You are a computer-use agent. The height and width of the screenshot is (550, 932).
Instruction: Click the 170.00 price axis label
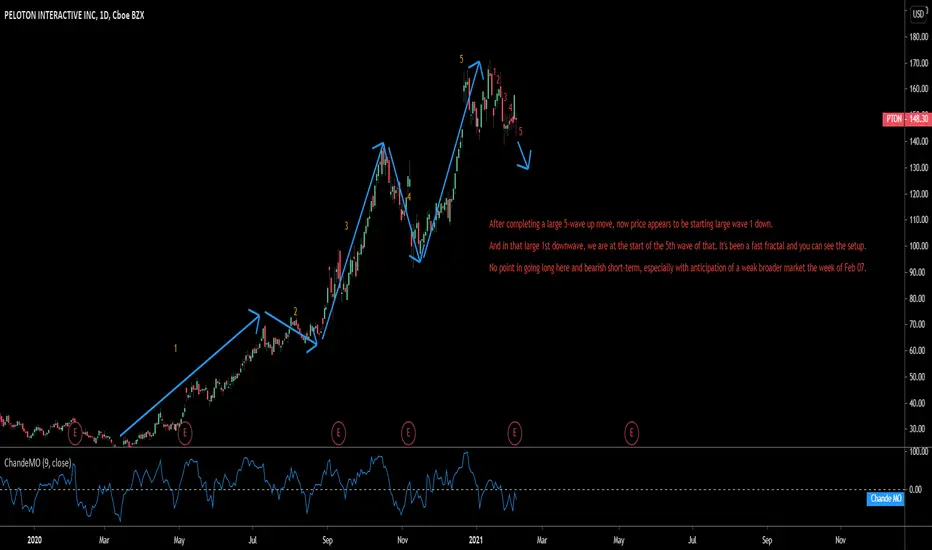tap(918, 63)
